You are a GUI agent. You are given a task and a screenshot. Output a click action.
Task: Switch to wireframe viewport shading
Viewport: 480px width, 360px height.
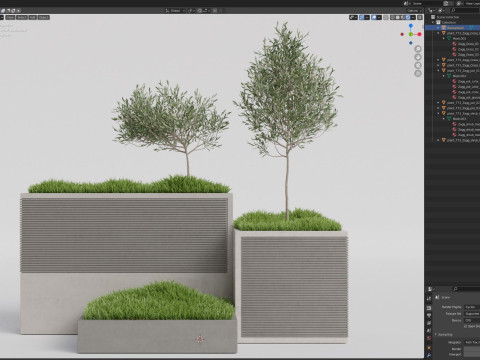(393, 17)
